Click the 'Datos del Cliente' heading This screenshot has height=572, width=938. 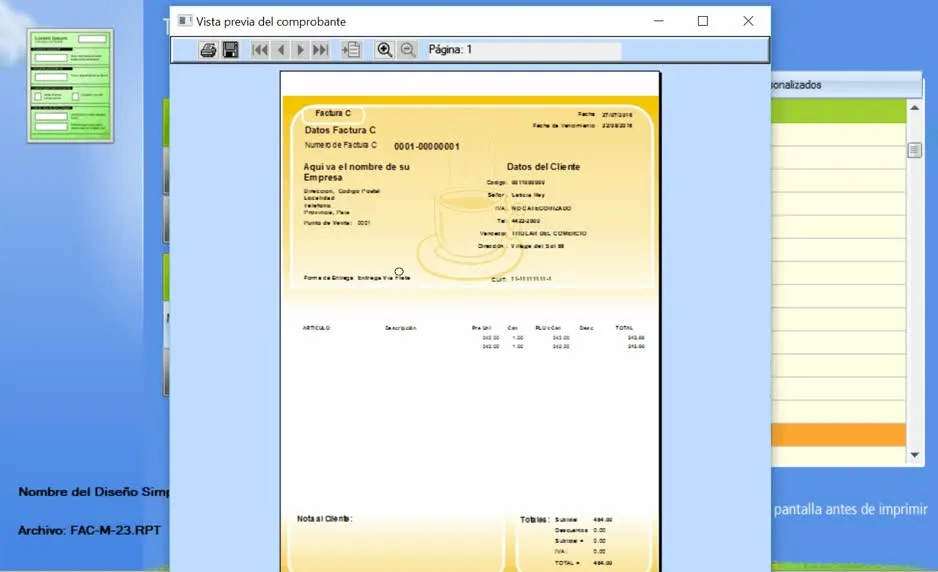[543, 167]
